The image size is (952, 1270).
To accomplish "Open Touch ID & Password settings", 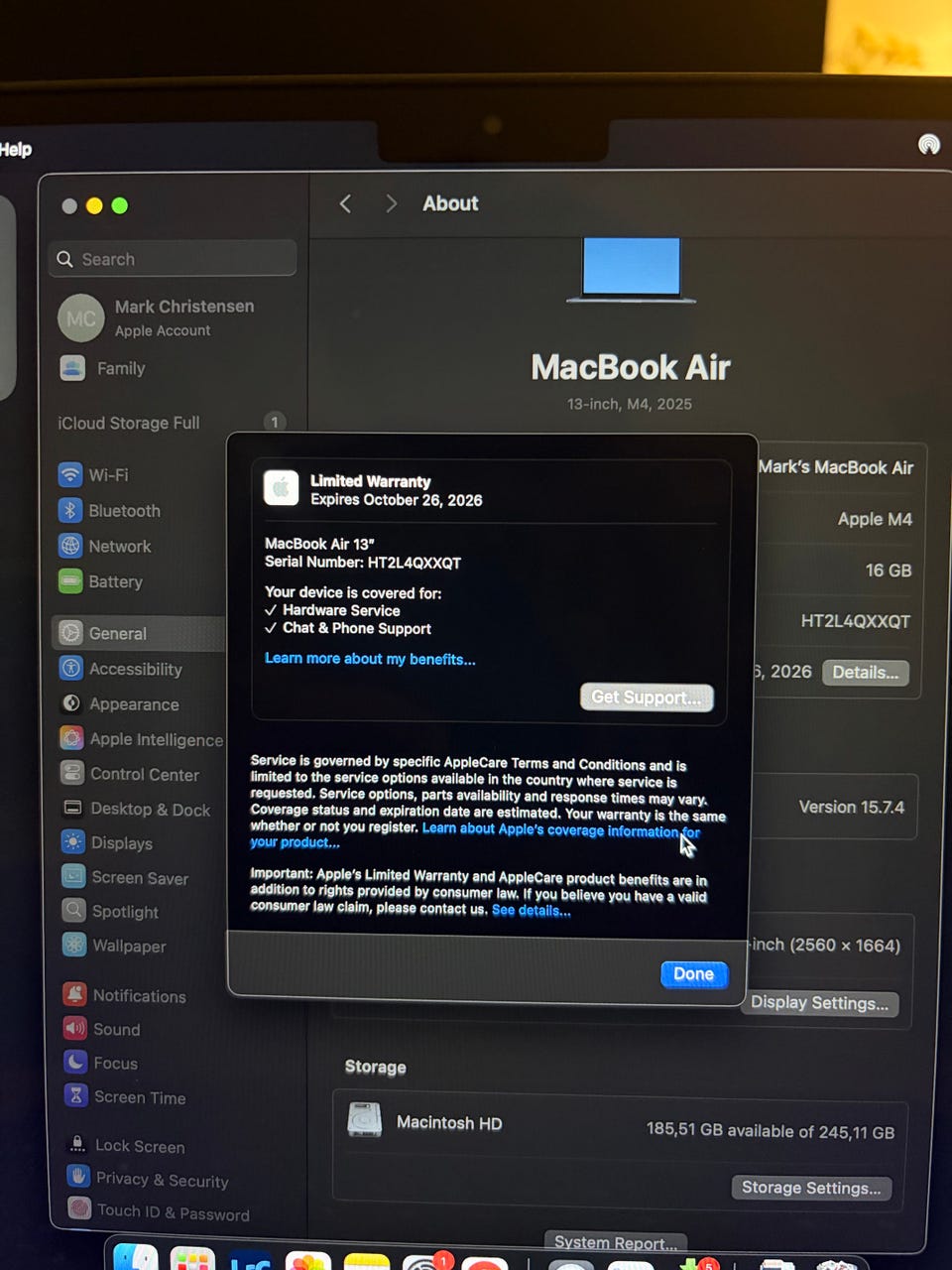I will (159, 1212).
